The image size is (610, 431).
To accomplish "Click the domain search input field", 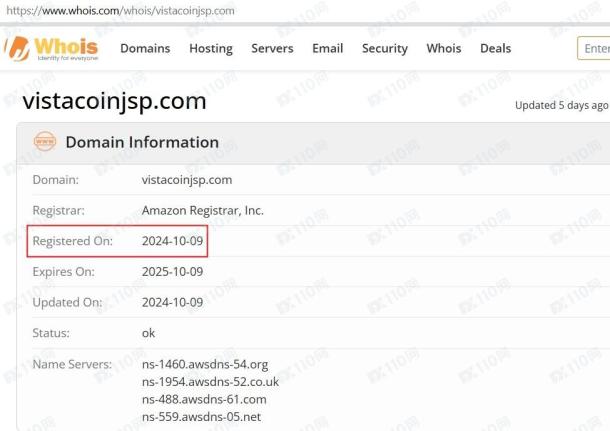I will click(x=594, y=48).
